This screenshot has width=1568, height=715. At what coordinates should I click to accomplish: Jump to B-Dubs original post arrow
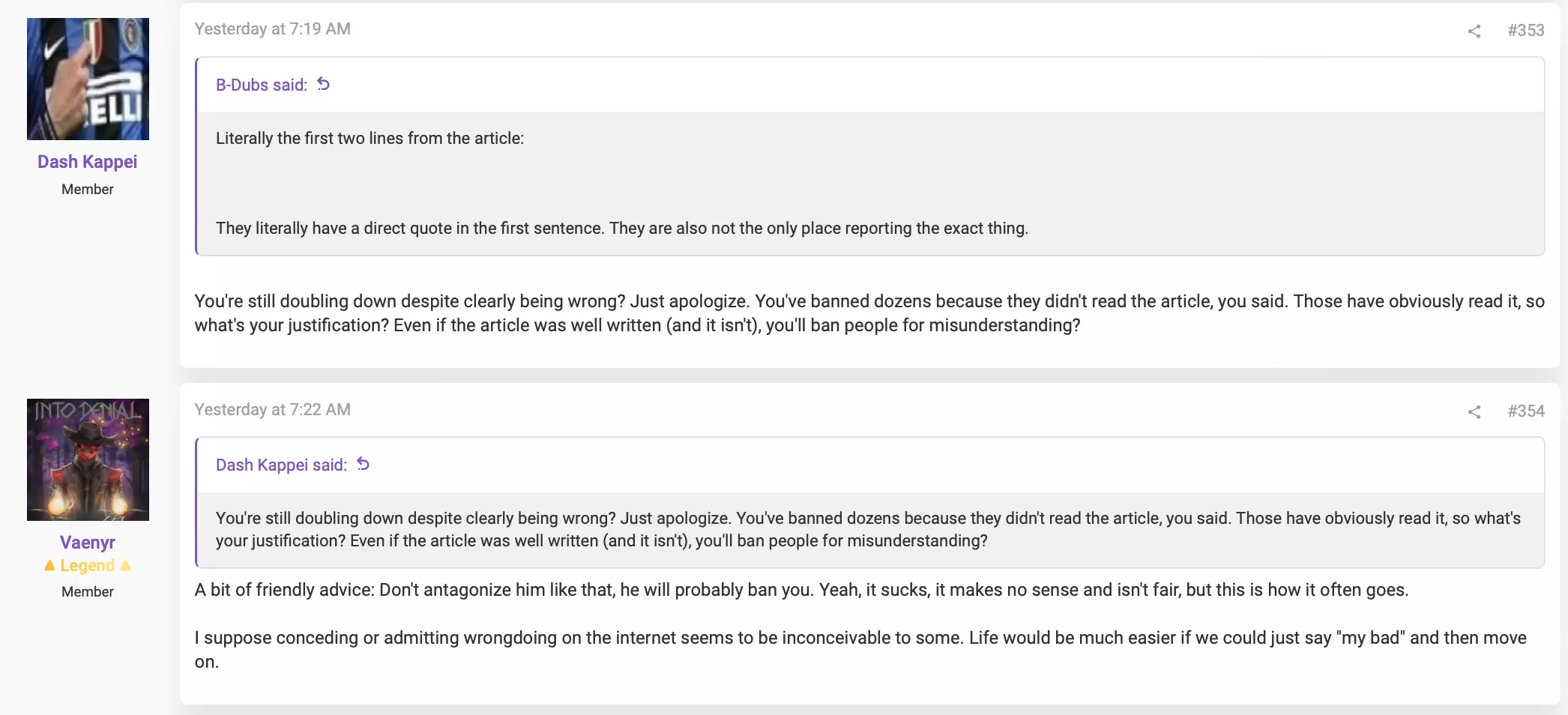click(x=323, y=84)
